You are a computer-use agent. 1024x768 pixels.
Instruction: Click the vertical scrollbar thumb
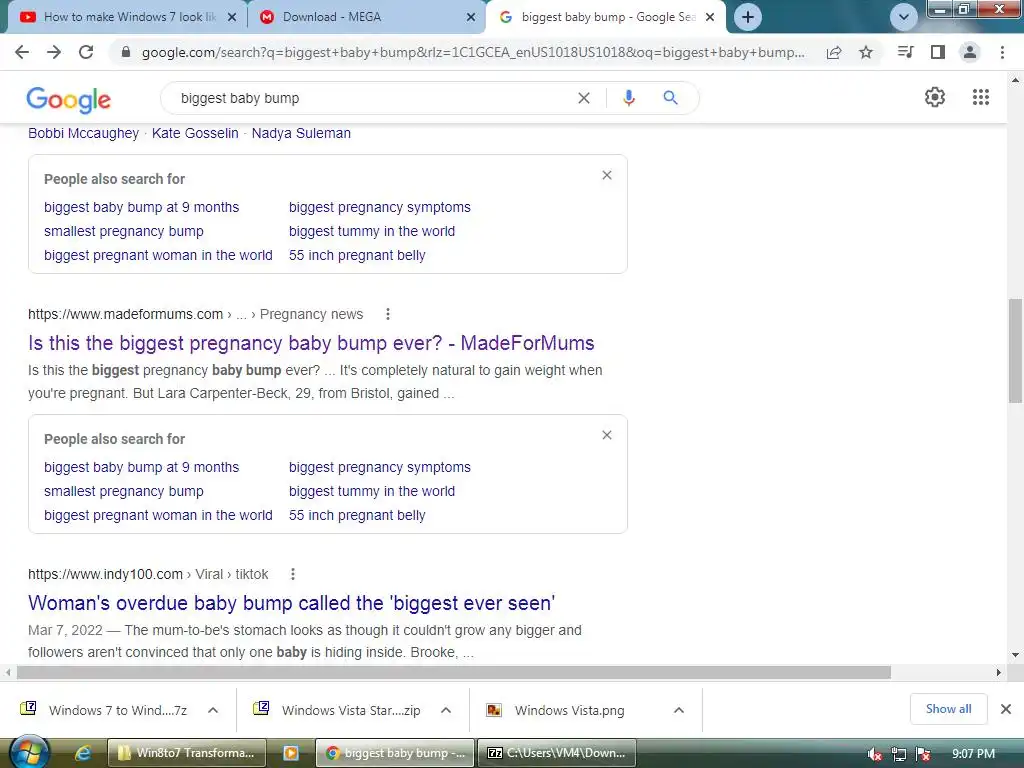1016,351
